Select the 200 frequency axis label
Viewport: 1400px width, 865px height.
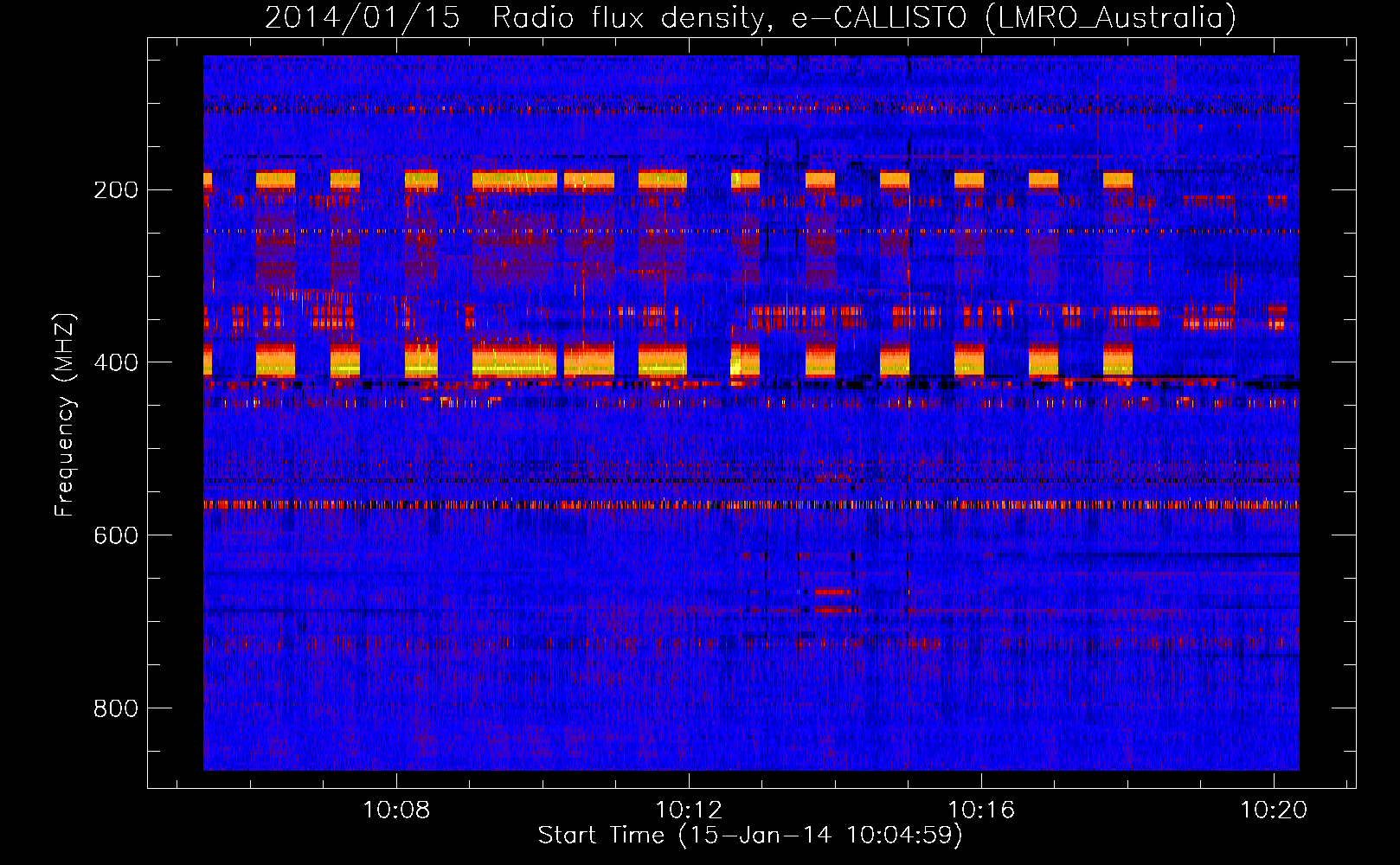(116, 190)
